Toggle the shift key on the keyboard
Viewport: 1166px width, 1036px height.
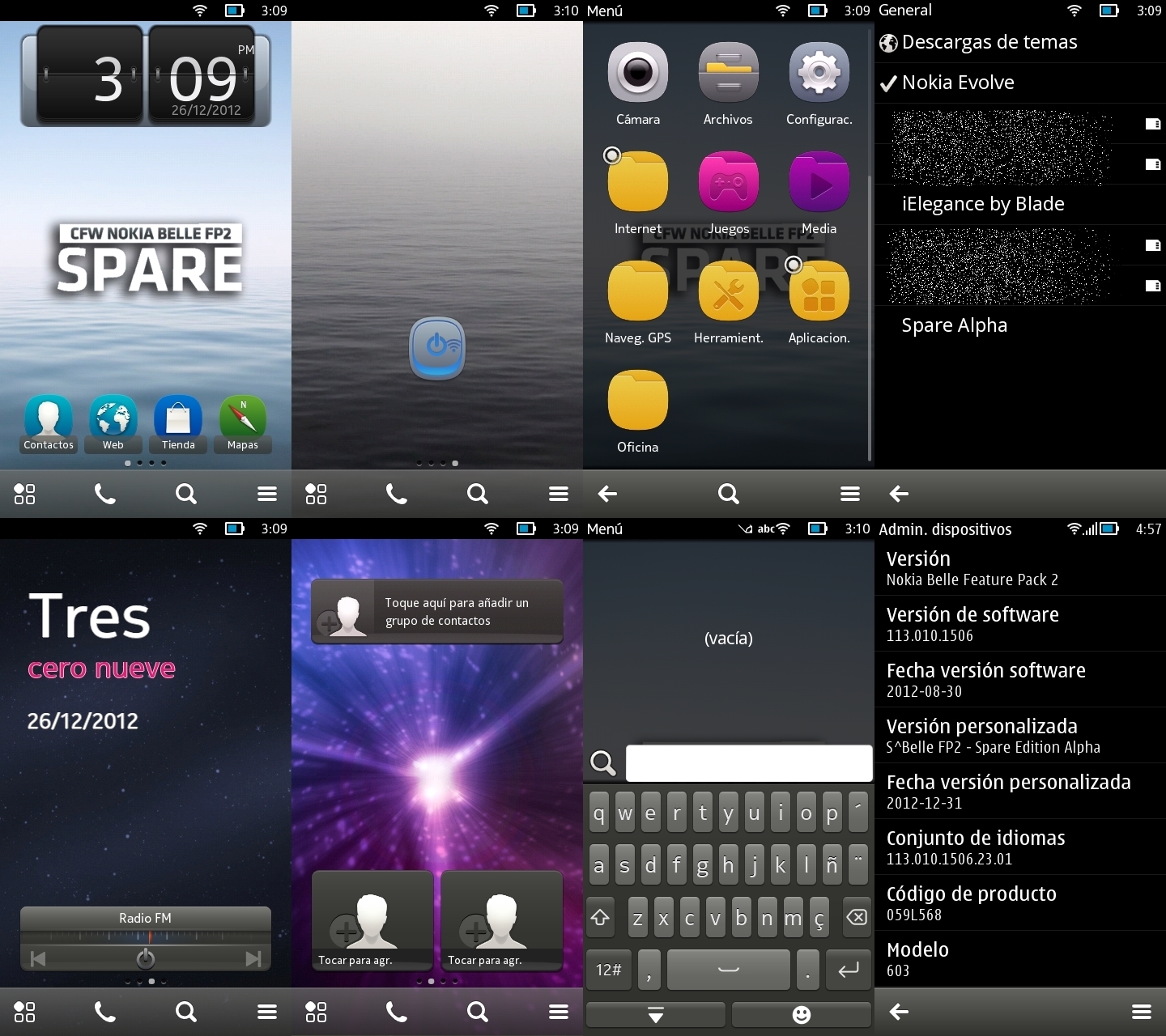[600, 918]
